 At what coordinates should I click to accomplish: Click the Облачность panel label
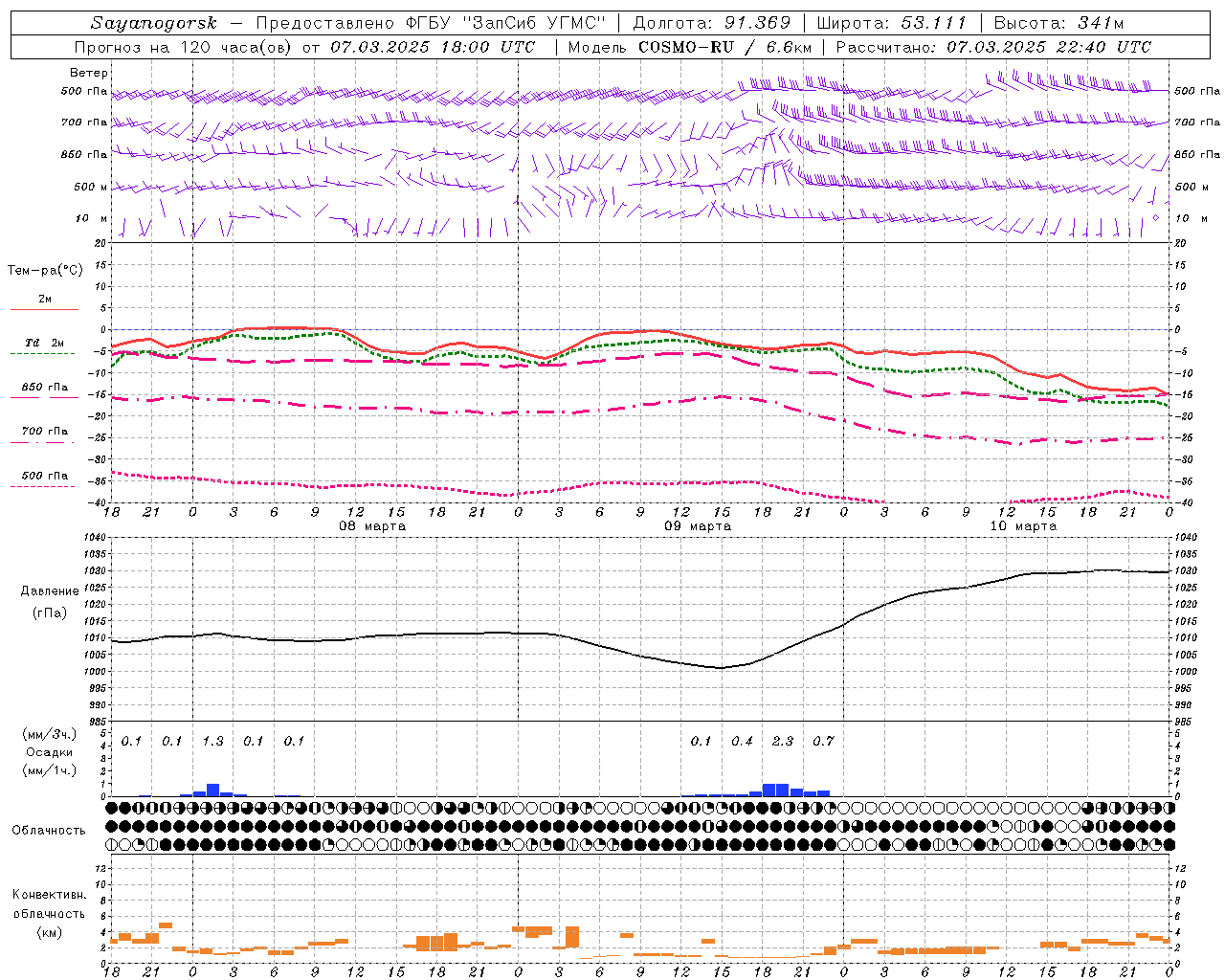point(49,830)
